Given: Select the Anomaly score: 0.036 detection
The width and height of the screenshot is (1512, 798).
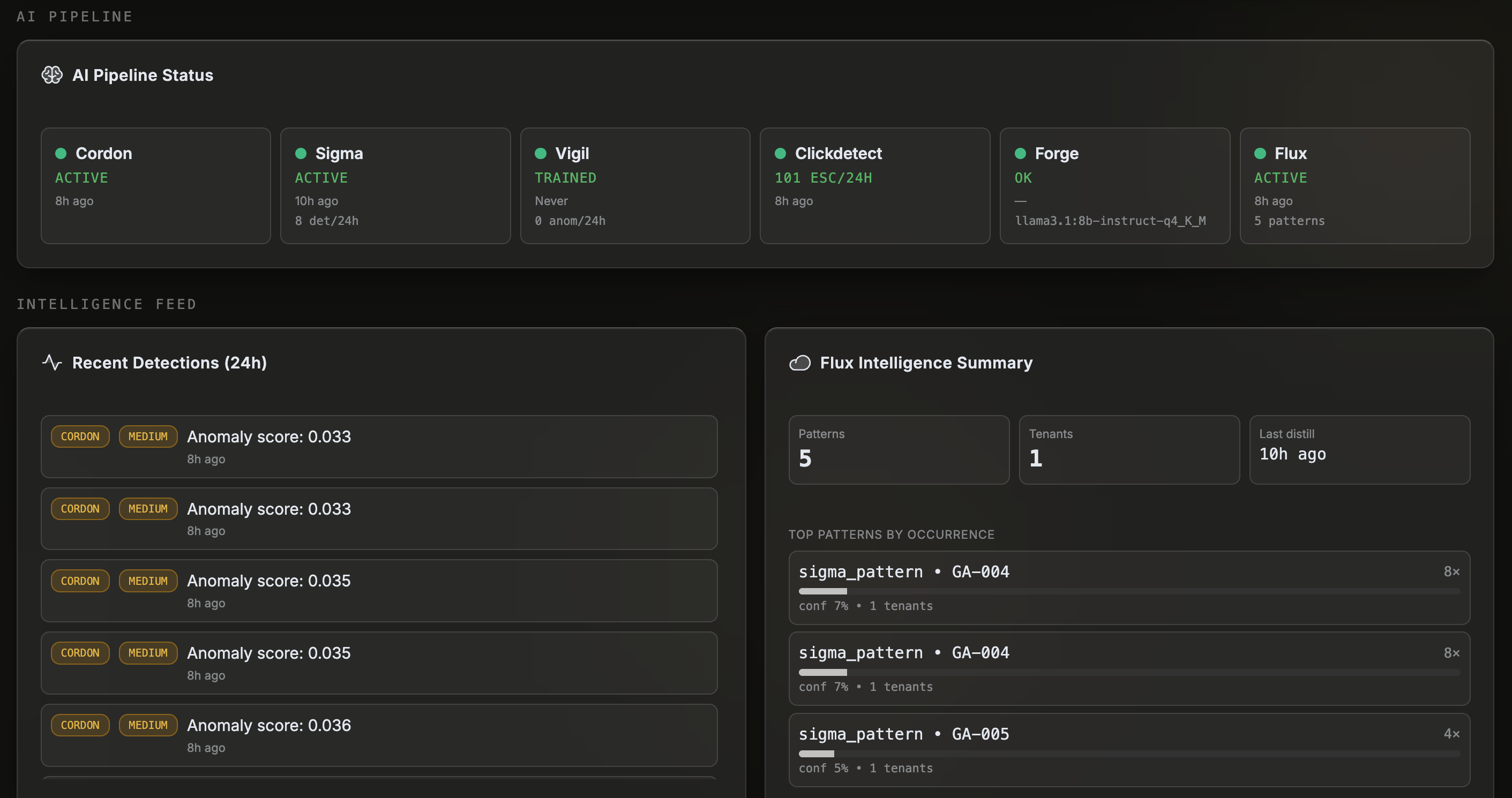Looking at the screenshot, I should coord(379,735).
